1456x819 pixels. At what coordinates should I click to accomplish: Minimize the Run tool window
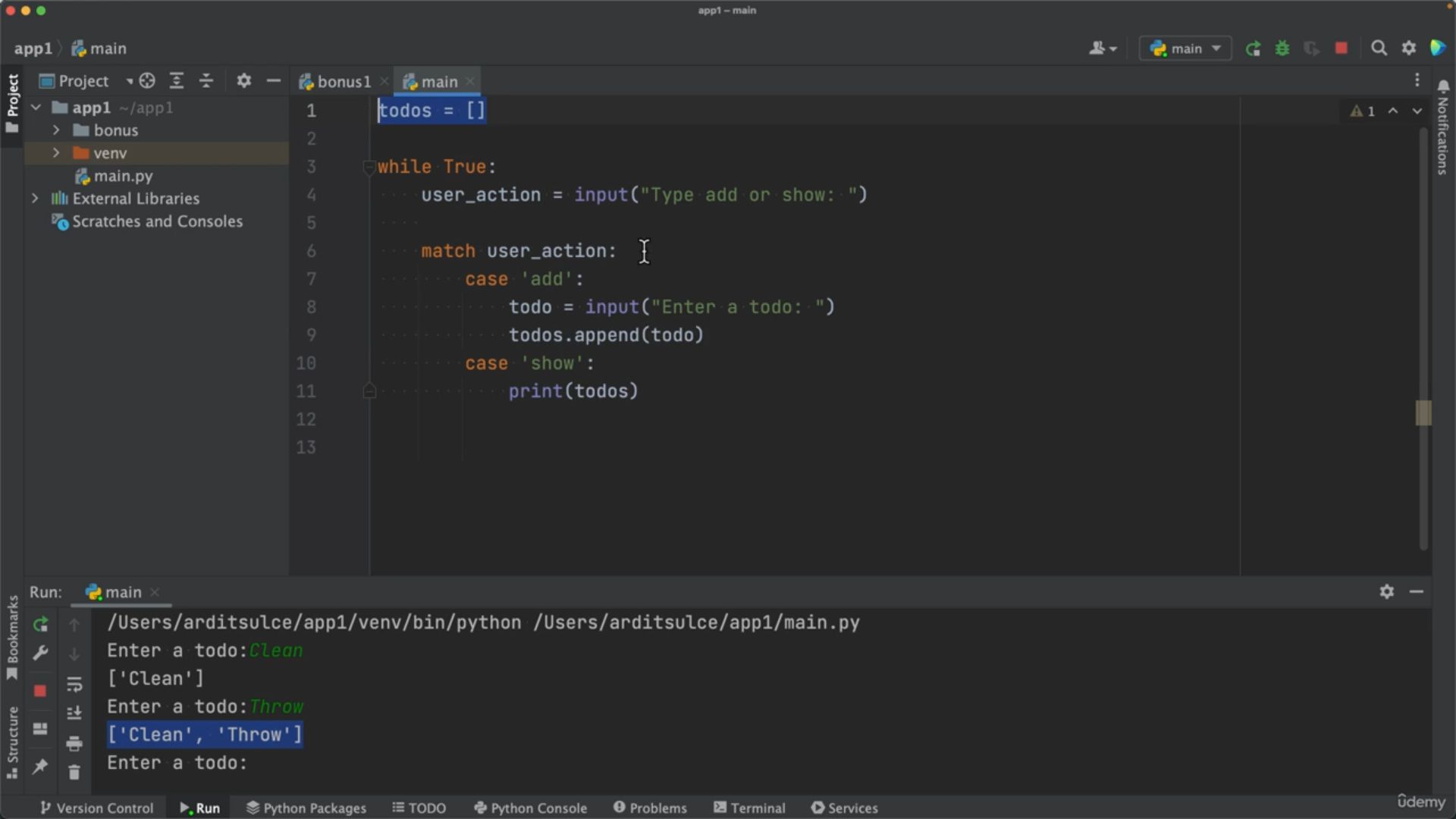pos(1417,591)
